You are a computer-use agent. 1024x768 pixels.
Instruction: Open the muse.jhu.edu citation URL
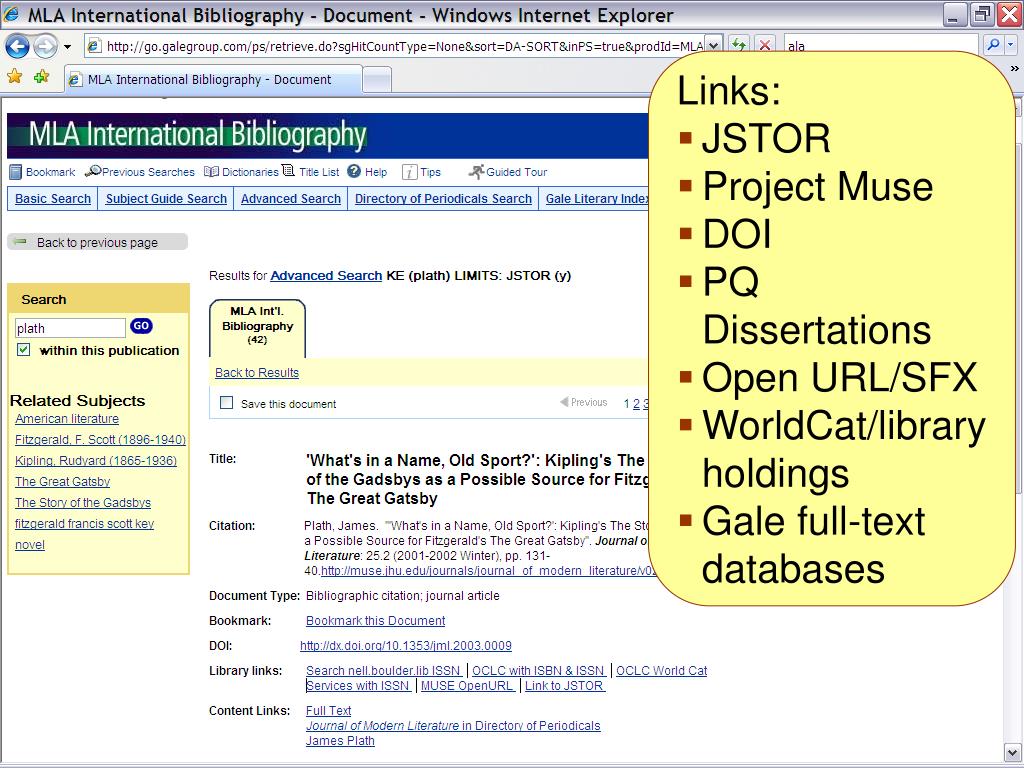click(x=488, y=570)
